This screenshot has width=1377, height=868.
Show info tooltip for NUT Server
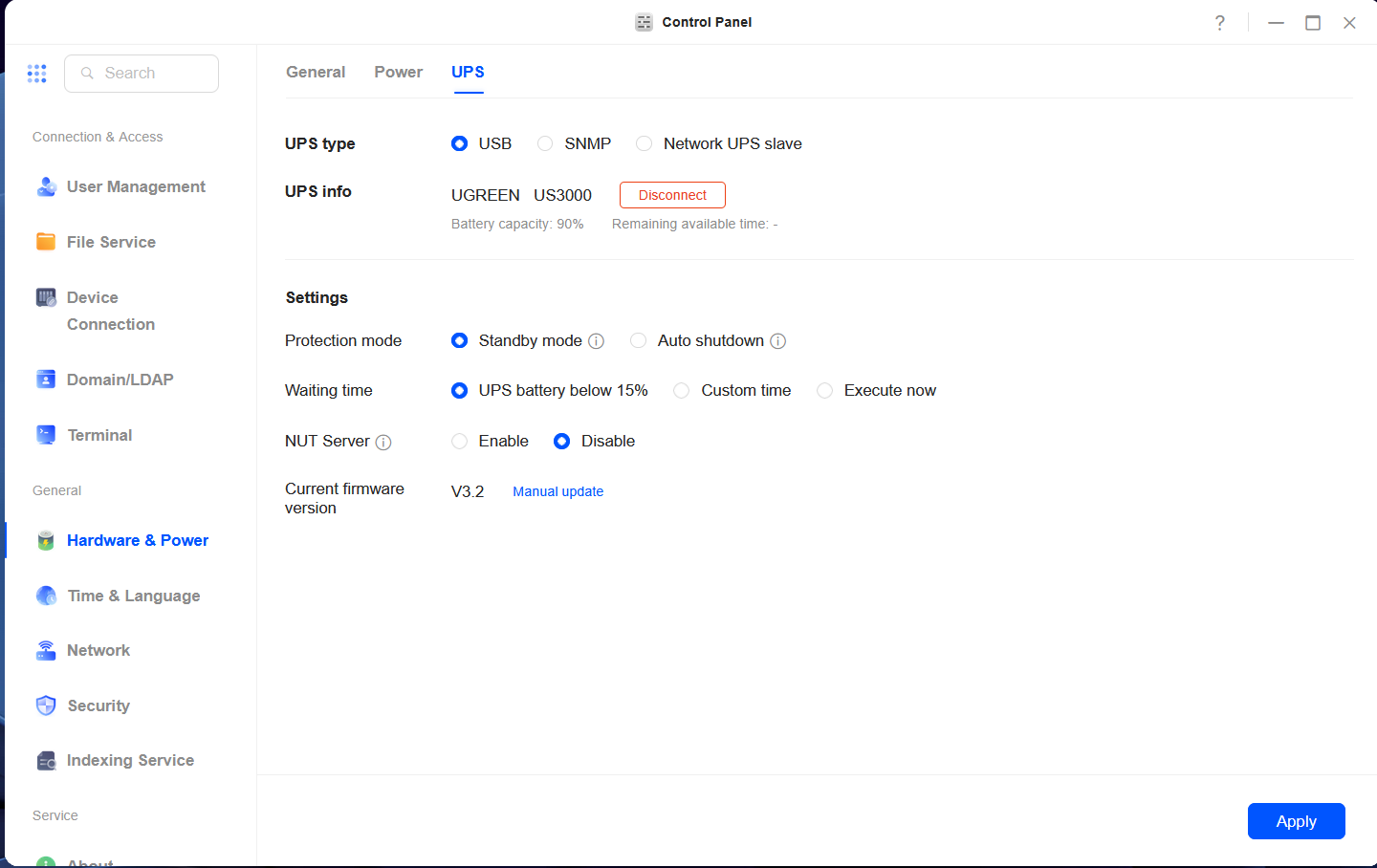pos(383,442)
